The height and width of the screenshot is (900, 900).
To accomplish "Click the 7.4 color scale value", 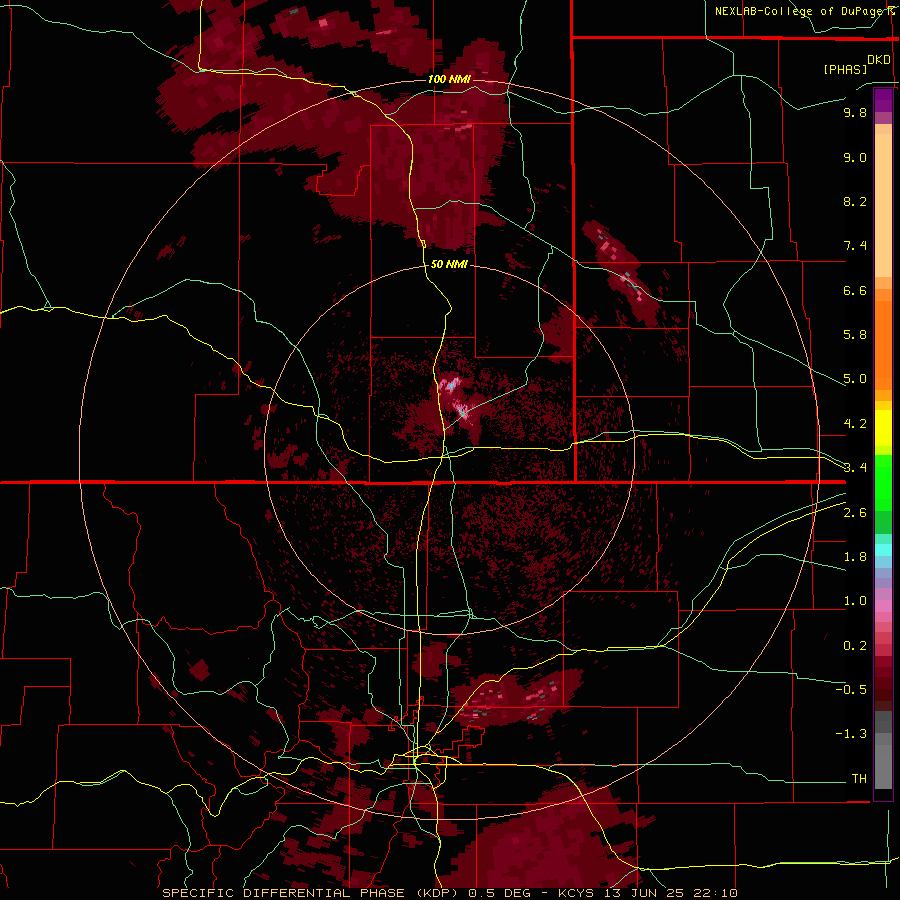I will (855, 246).
